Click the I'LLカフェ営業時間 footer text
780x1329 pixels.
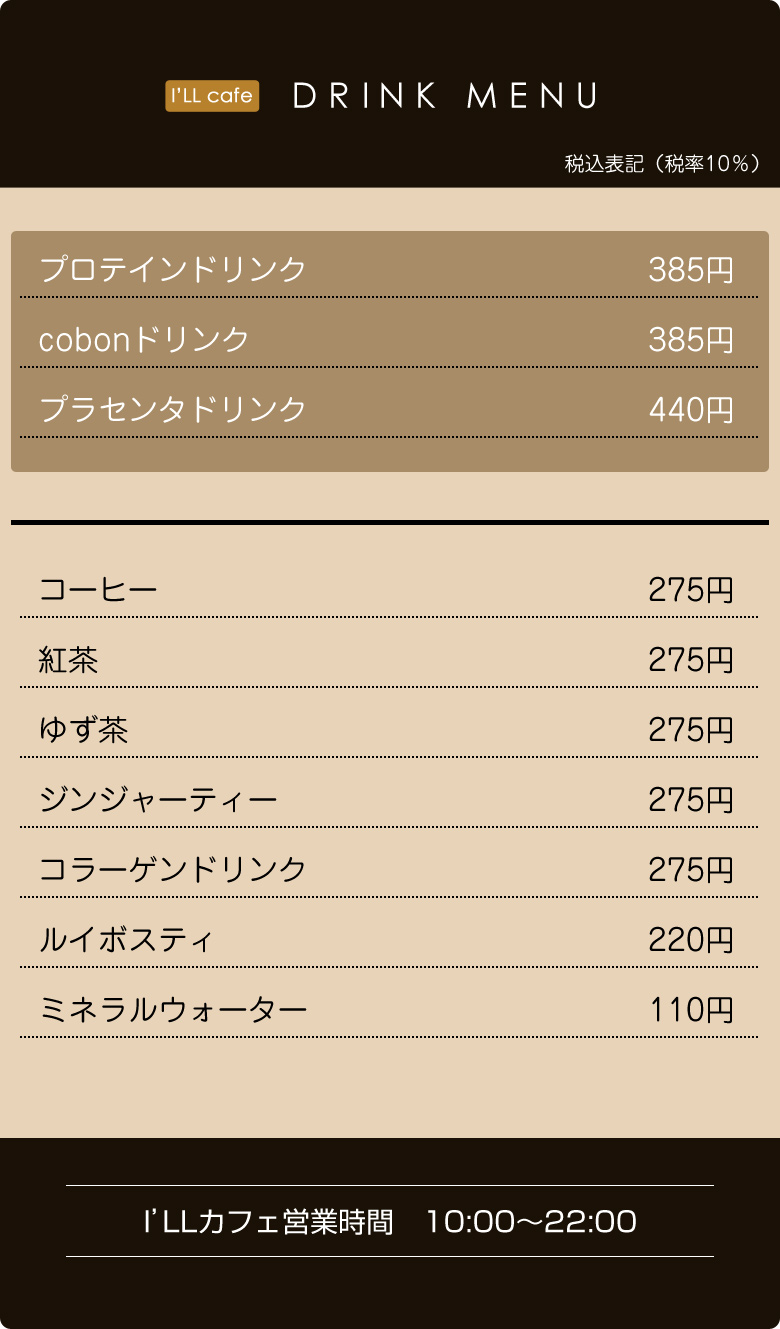pyautogui.click(x=269, y=1221)
